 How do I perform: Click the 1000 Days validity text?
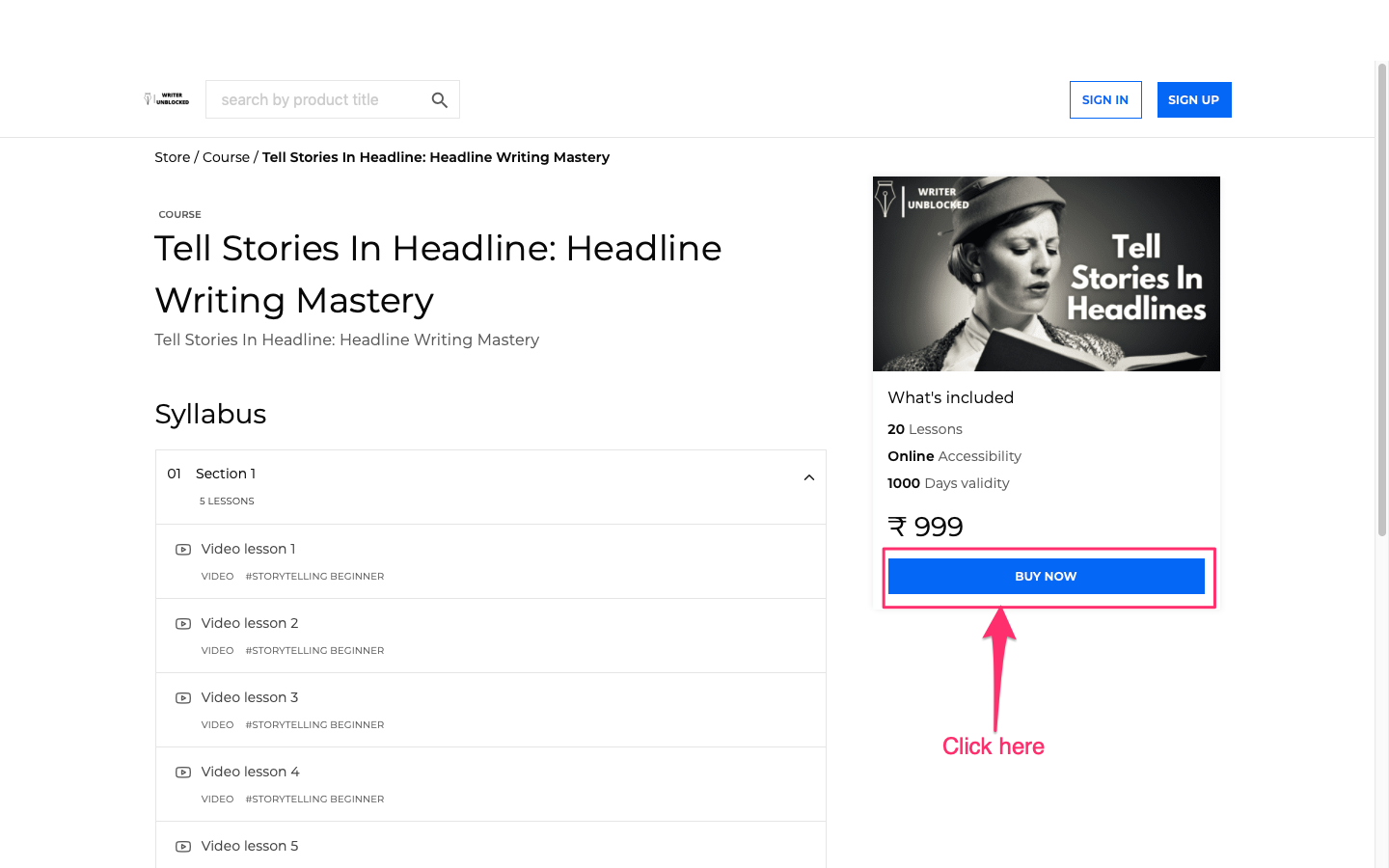pyautogui.click(x=948, y=483)
